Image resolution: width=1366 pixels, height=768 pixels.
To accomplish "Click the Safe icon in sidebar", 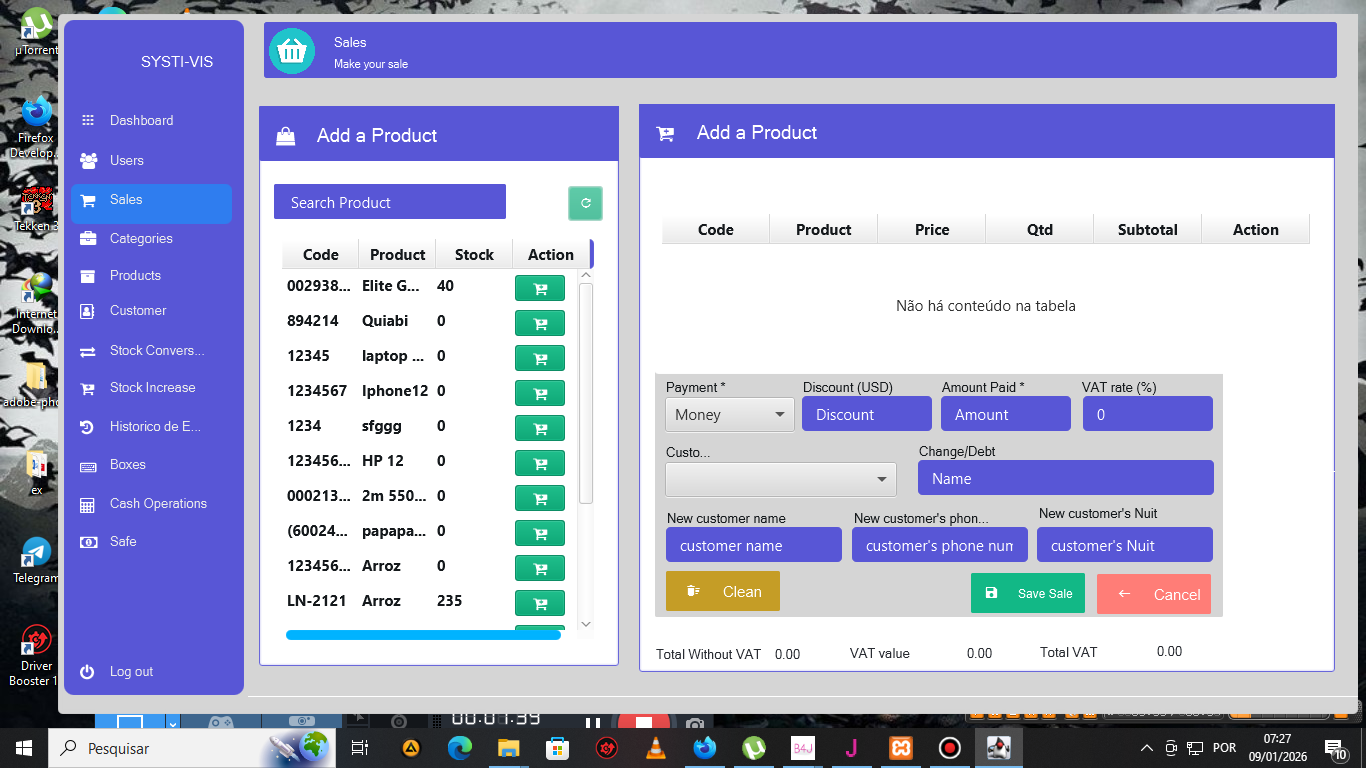I will click(x=88, y=542).
